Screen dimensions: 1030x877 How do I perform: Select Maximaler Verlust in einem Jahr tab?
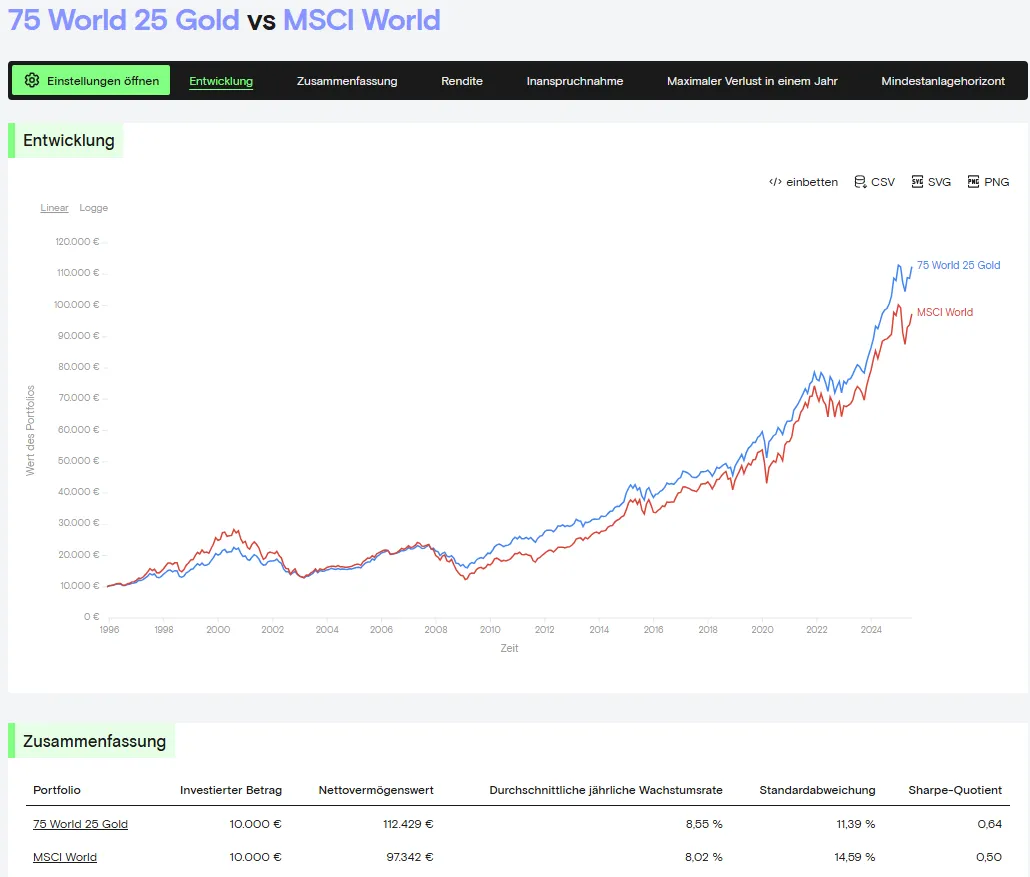point(752,81)
